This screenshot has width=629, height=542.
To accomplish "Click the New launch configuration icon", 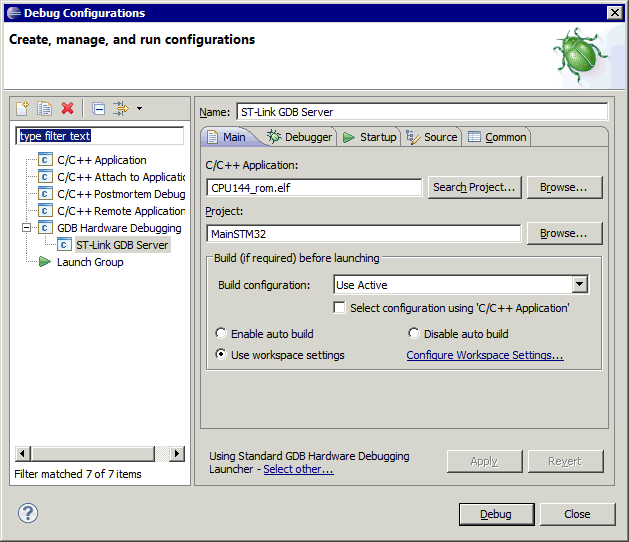I will [x=23, y=108].
